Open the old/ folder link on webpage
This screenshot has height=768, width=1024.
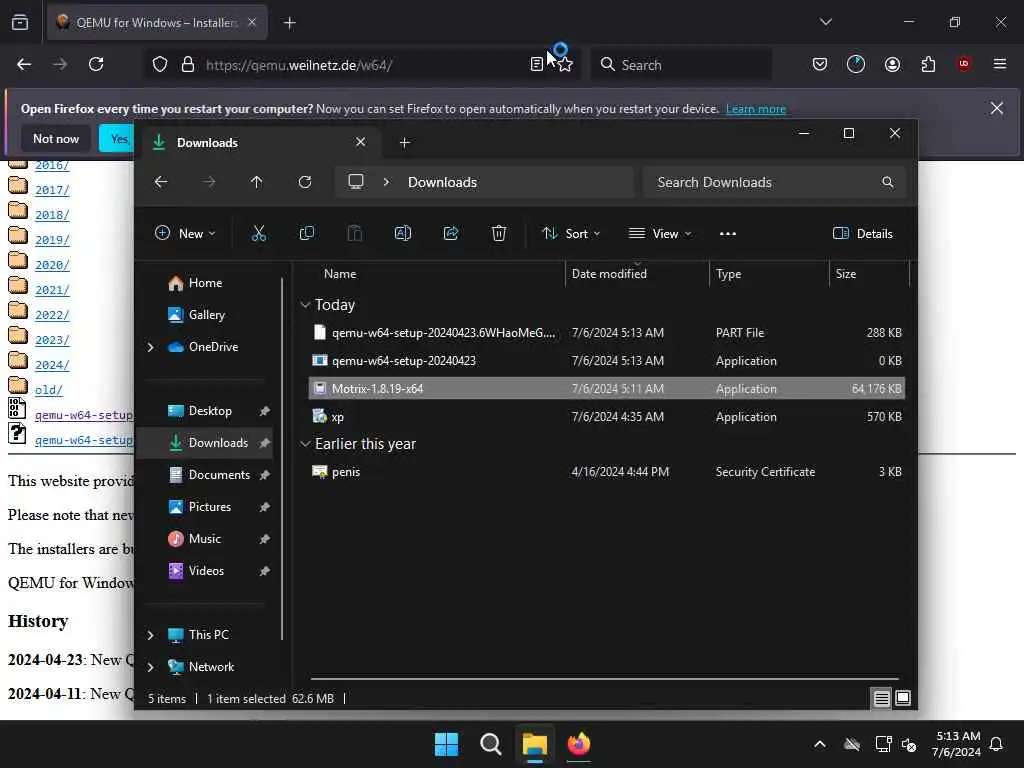[48, 390]
